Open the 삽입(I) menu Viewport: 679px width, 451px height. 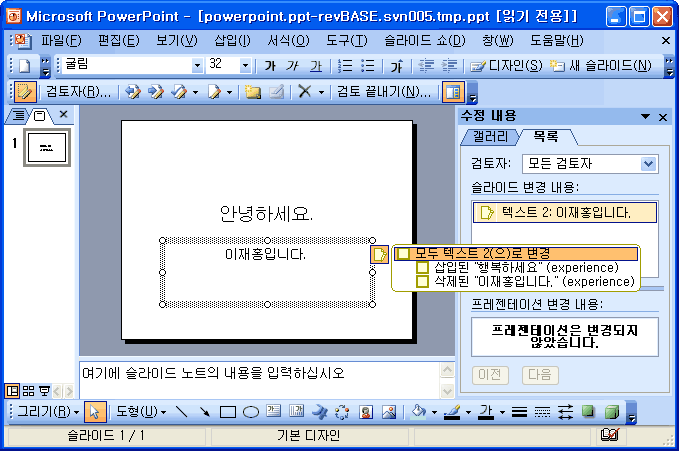click(x=232, y=40)
